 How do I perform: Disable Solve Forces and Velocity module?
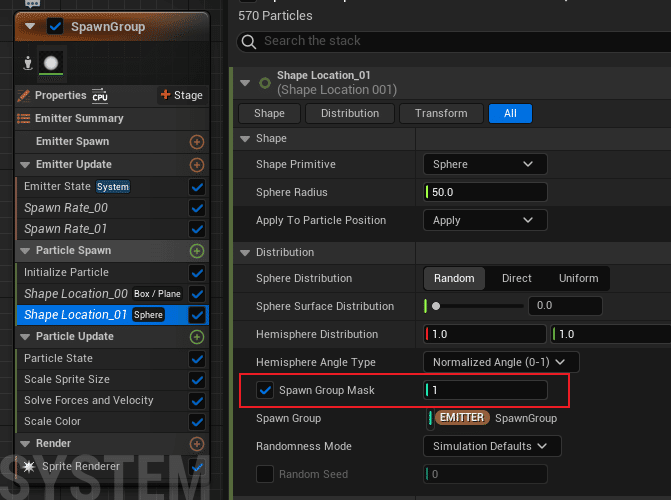197,401
